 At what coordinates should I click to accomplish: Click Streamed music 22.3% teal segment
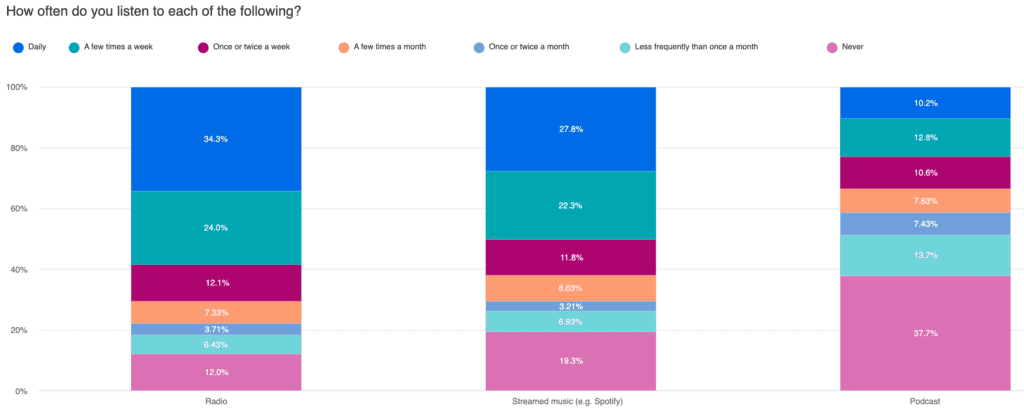[570, 205]
